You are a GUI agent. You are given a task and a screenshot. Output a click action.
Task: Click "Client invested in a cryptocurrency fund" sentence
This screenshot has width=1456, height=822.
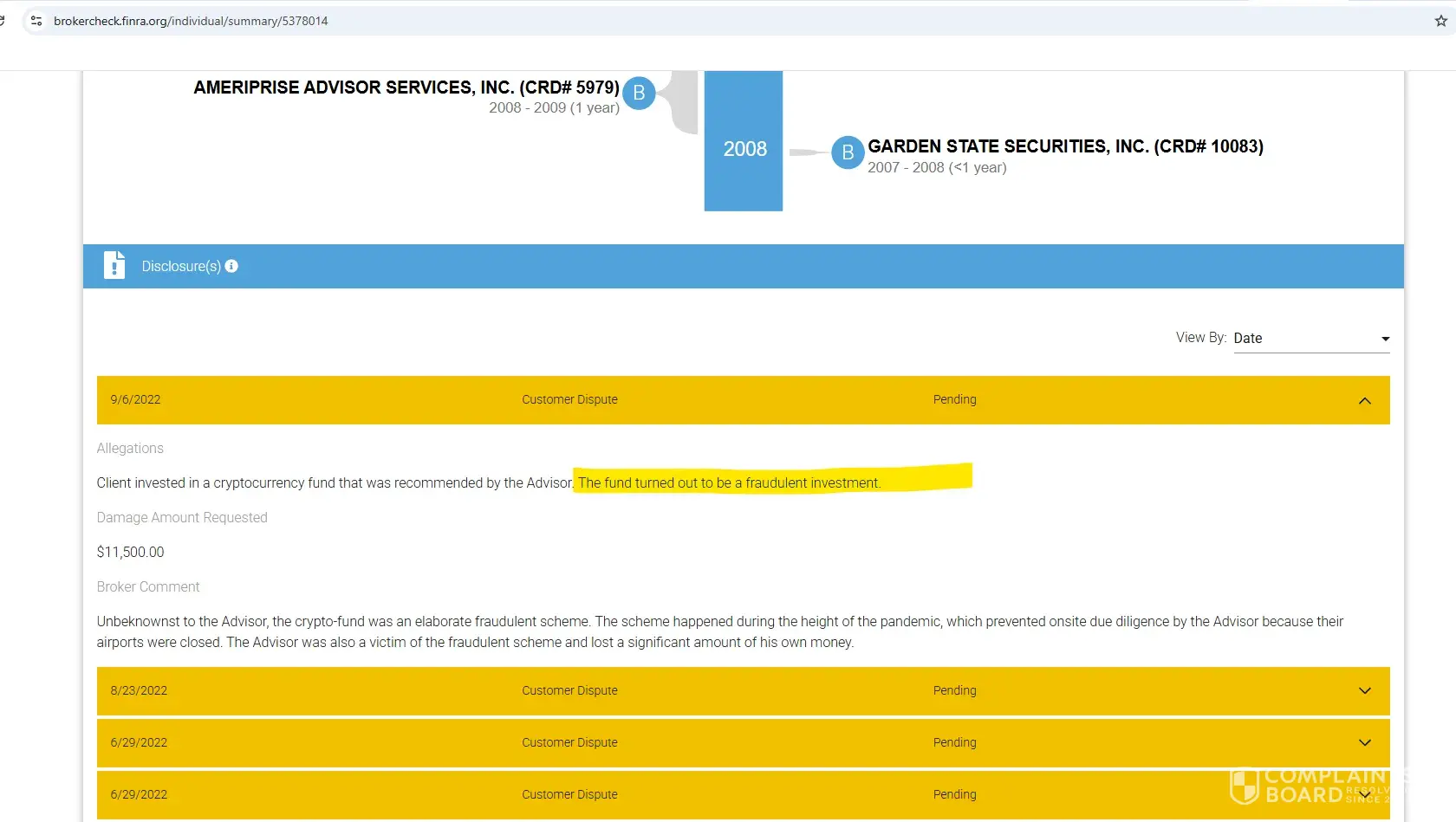[335, 483]
